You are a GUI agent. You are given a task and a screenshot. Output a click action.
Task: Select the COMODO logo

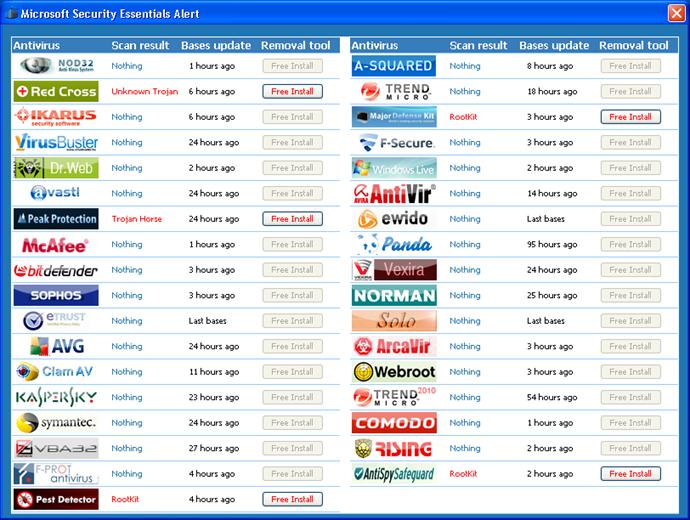pos(394,423)
